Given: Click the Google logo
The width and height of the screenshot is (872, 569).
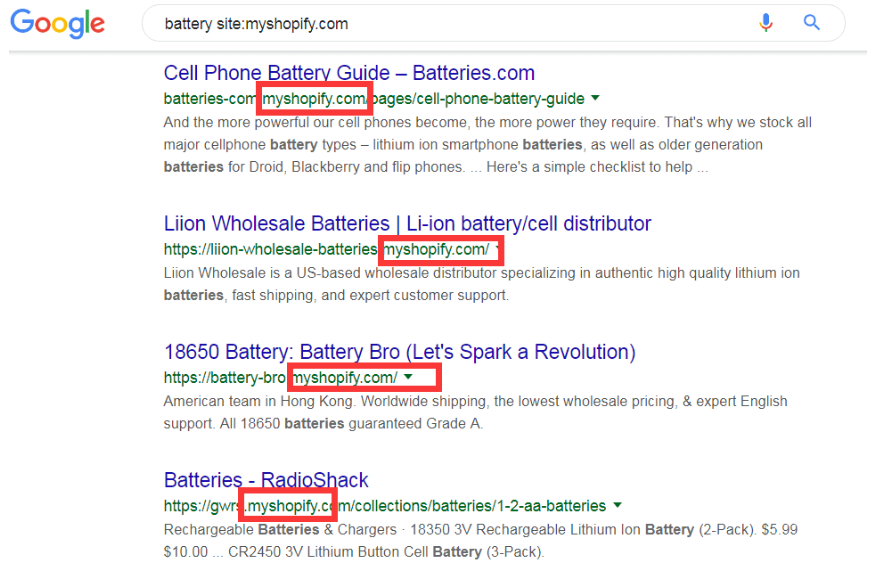Looking at the screenshot, I should pos(58,23).
